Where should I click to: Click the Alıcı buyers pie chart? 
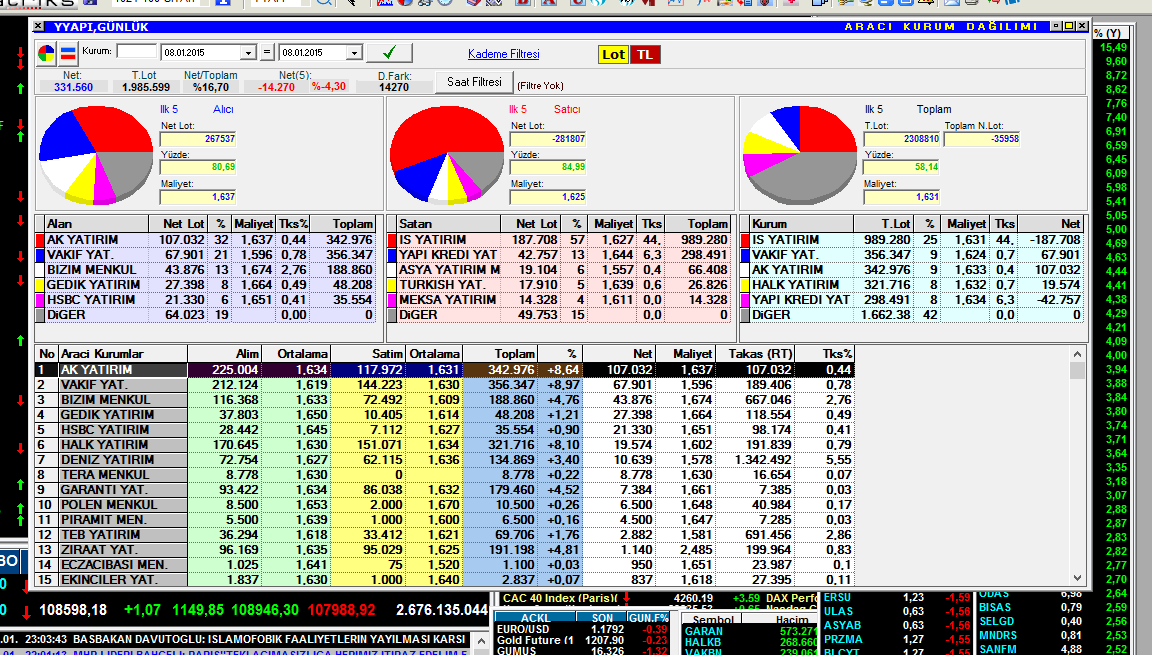[x=96, y=154]
